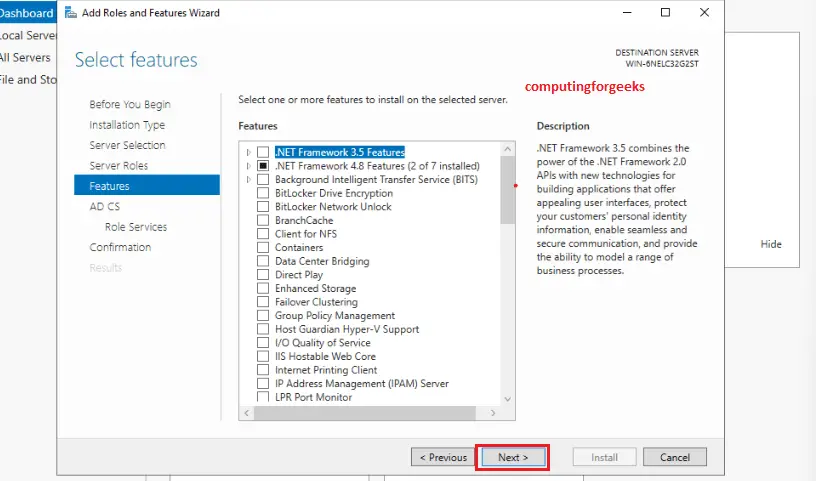Click the destination server name WIN-6NELC32G2ST

click(662, 64)
